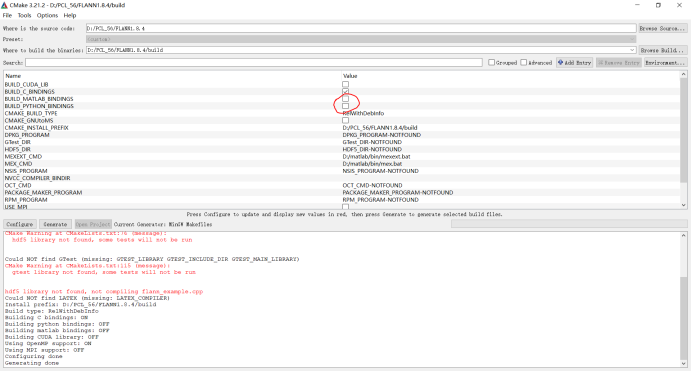Image resolution: width=692 pixels, height=371 pixels.
Task: Open the Tools menu
Action: click(x=24, y=15)
